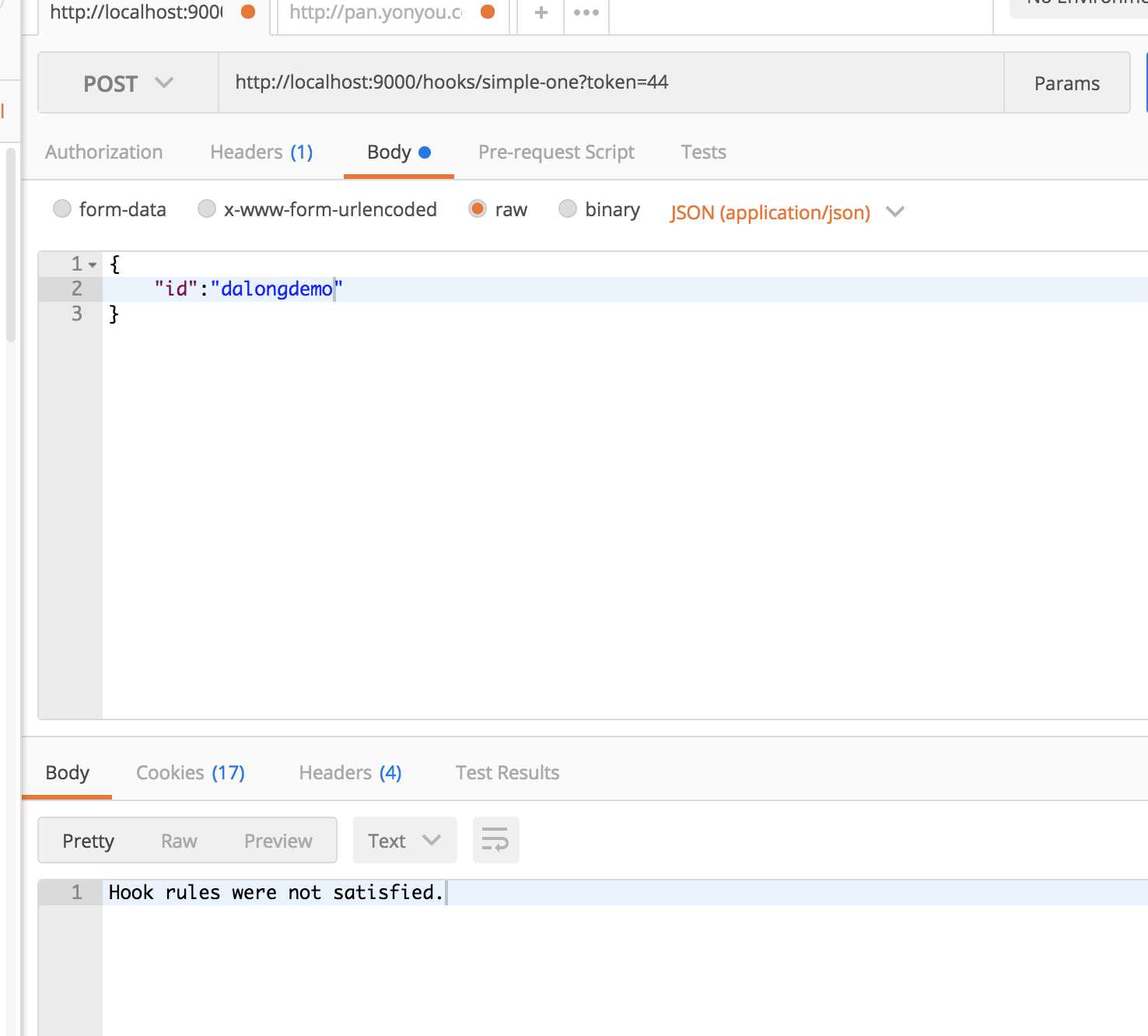
Task: Select the x-www-form-urlencoded radio option
Action: 206,208
